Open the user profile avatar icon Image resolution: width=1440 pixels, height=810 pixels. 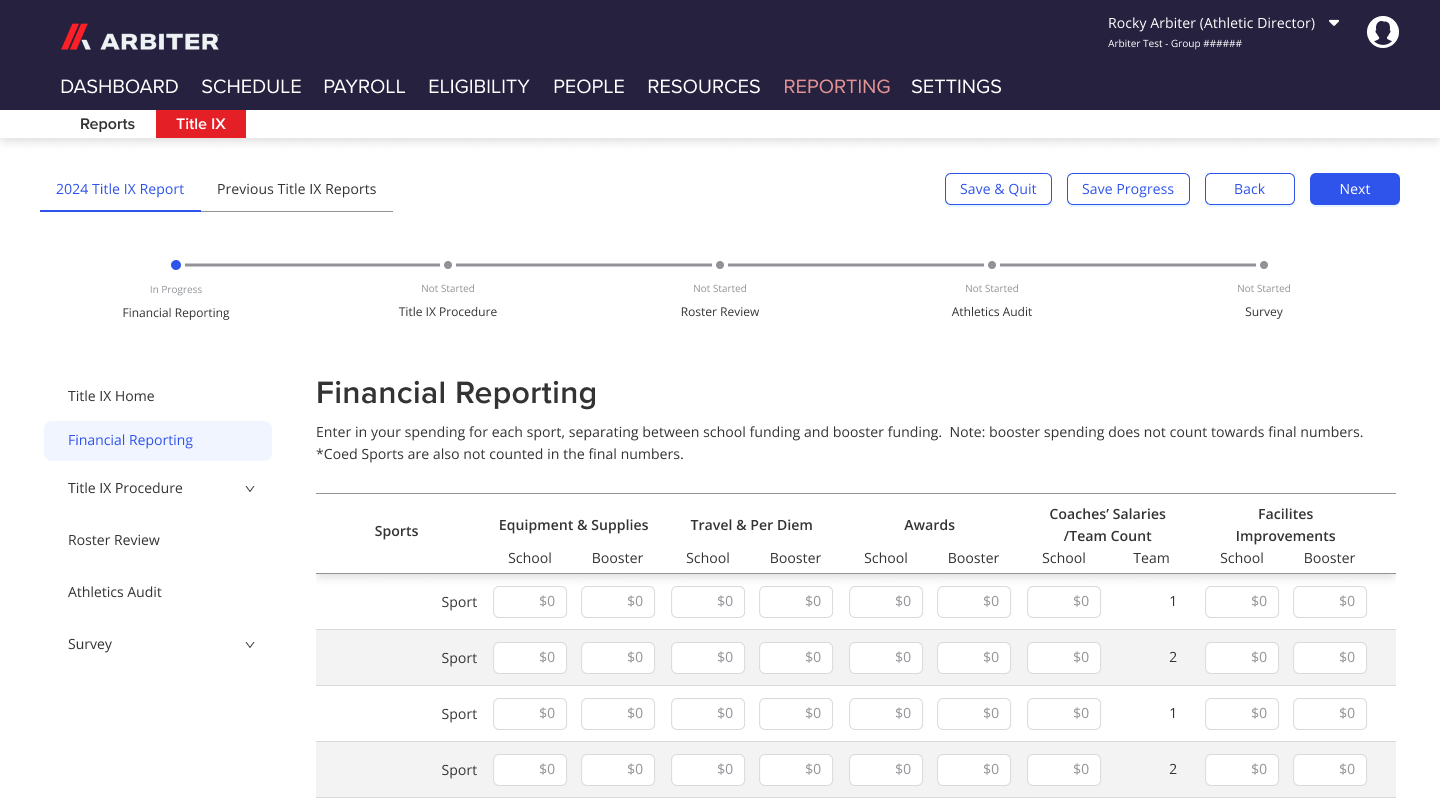pos(1383,31)
